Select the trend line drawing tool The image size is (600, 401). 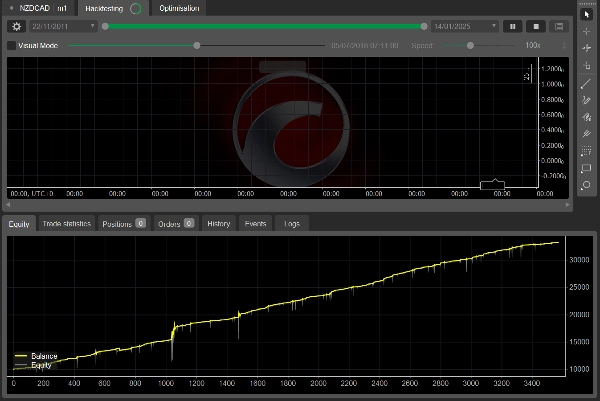click(586, 83)
